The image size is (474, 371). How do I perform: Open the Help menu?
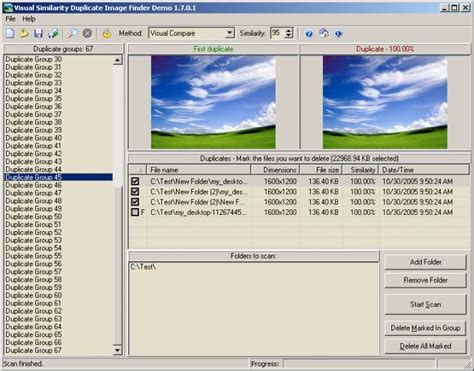click(x=29, y=19)
